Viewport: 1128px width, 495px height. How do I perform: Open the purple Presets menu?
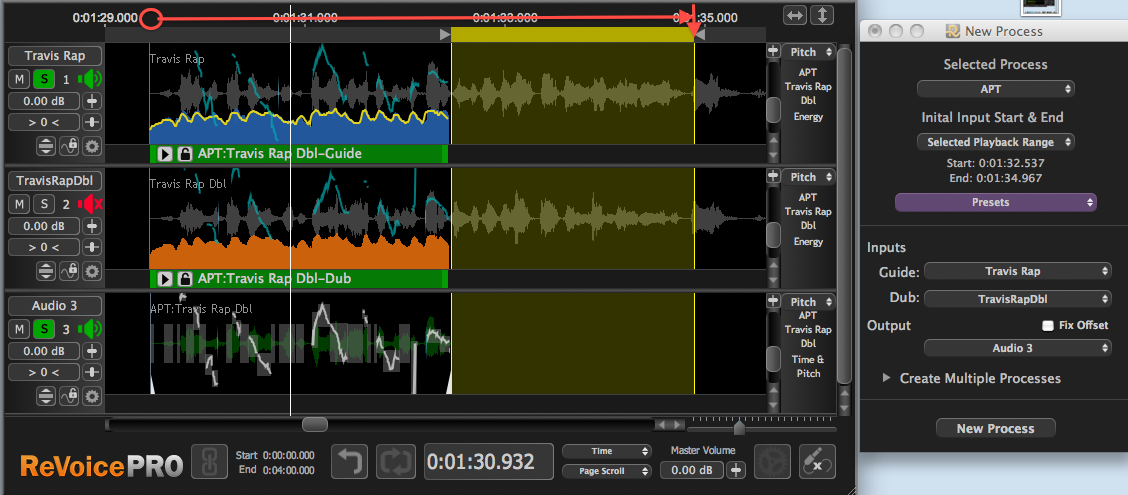coord(995,202)
